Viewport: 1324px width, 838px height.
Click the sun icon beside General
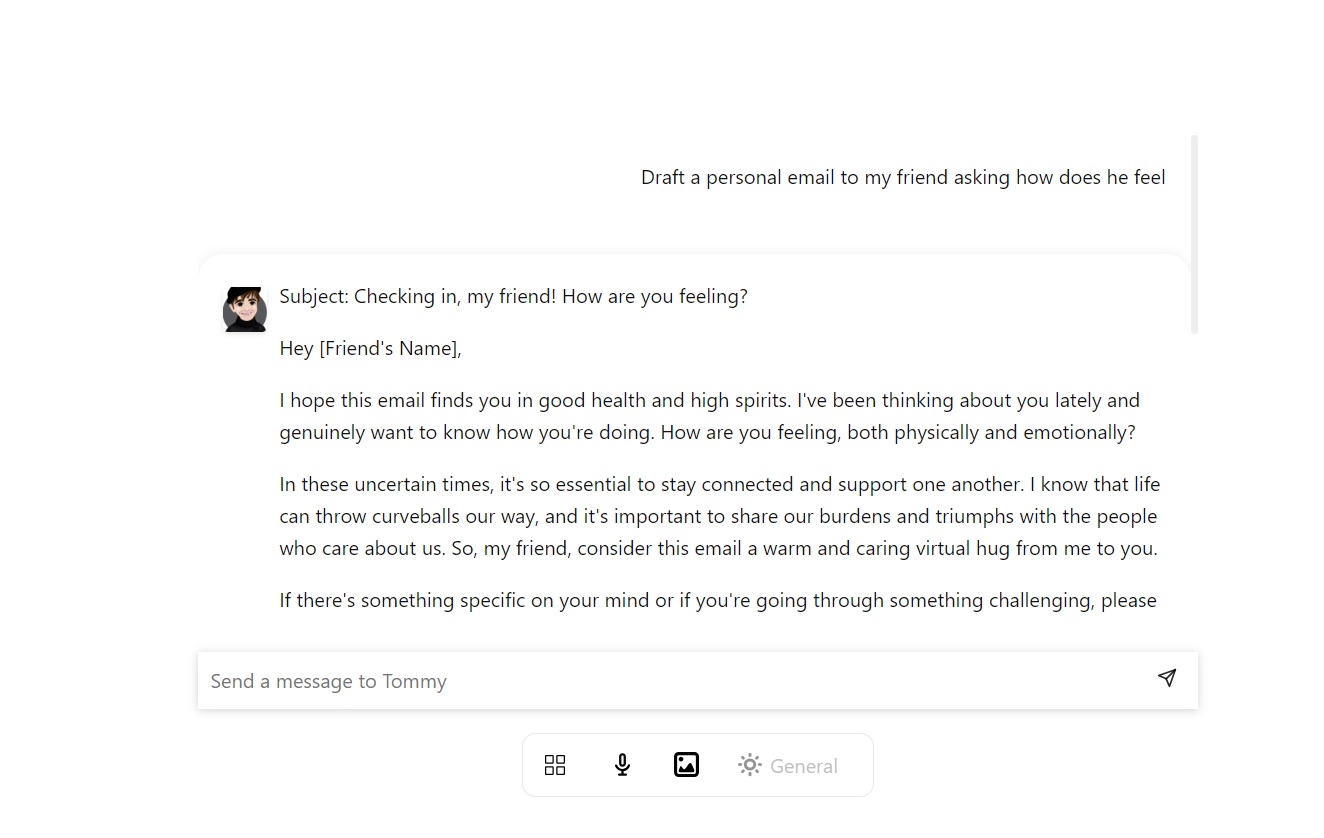click(x=749, y=765)
